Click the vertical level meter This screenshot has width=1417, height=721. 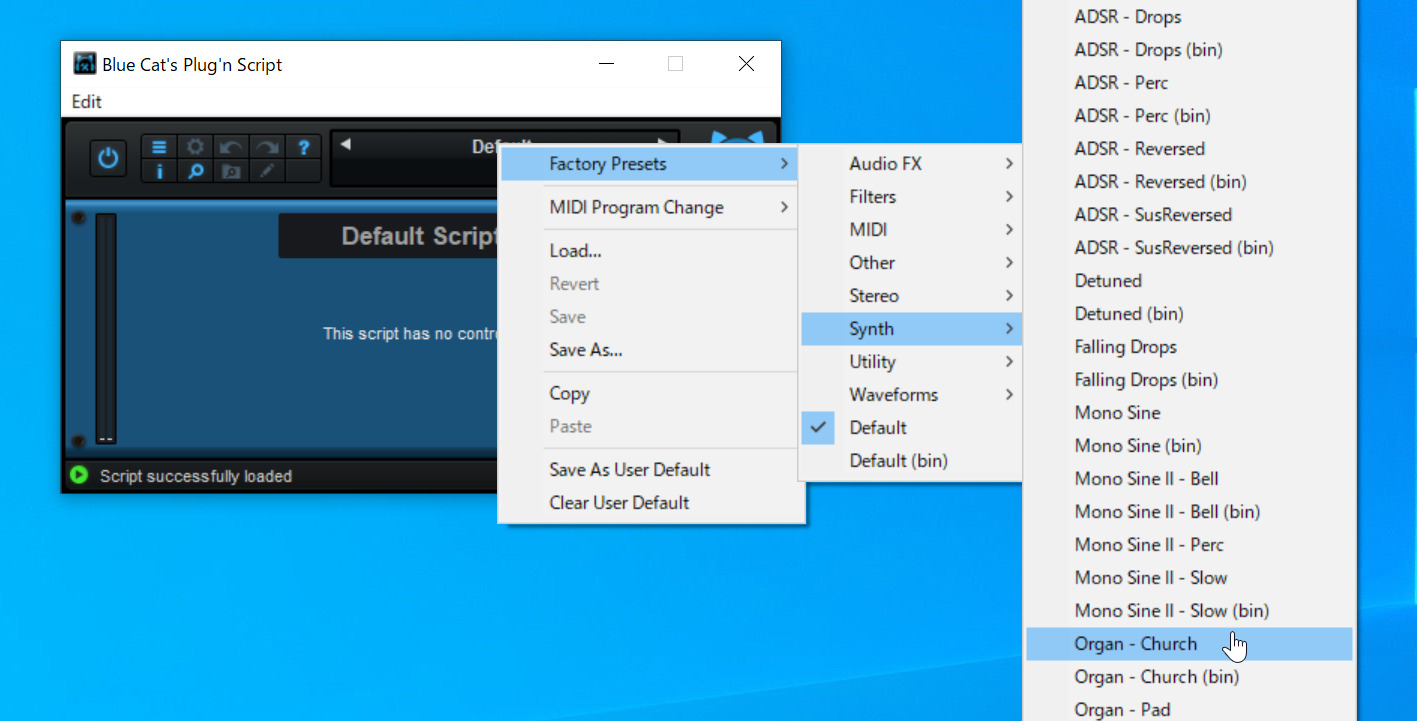(106, 329)
